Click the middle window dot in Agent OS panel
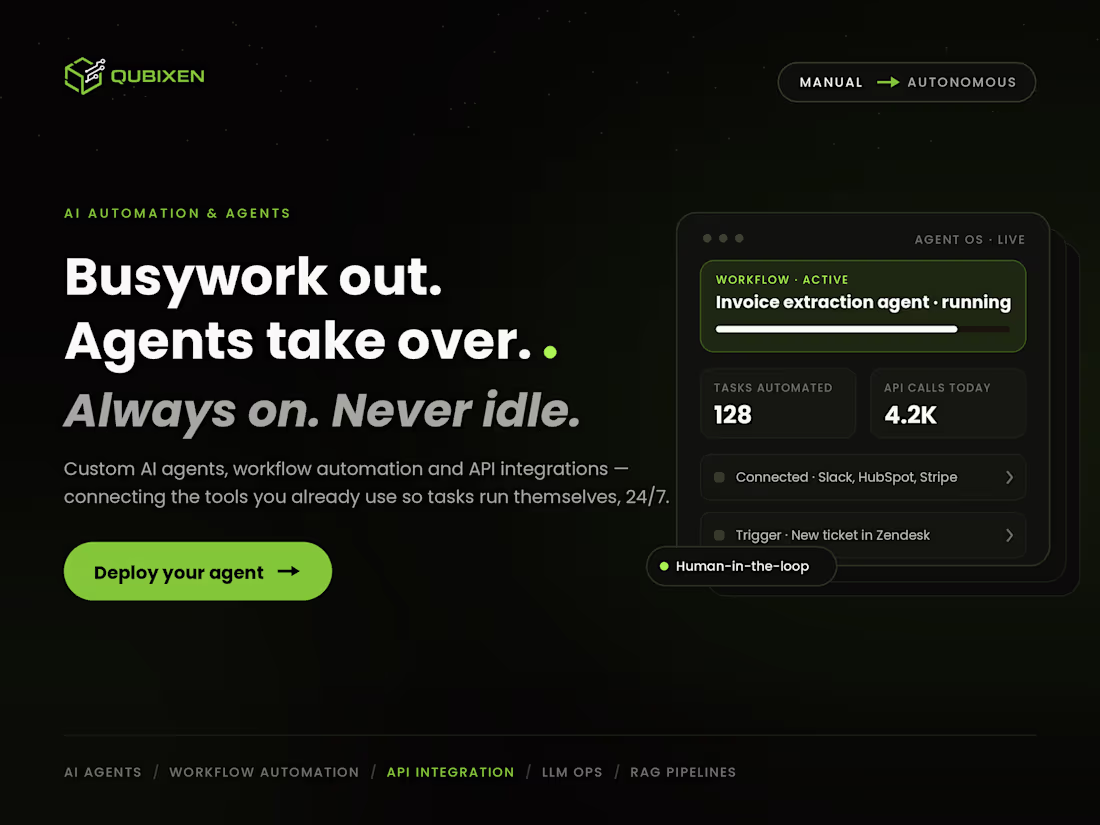Image resolution: width=1100 pixels, height=825 pixels. (723, 239)
